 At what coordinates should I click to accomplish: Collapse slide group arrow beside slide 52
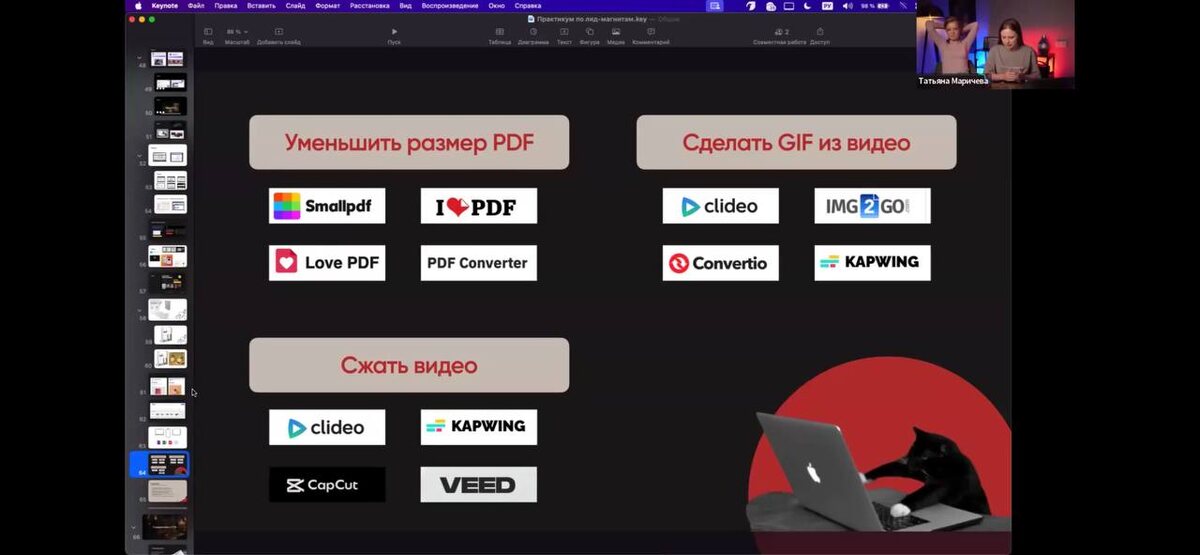(139, 155)
